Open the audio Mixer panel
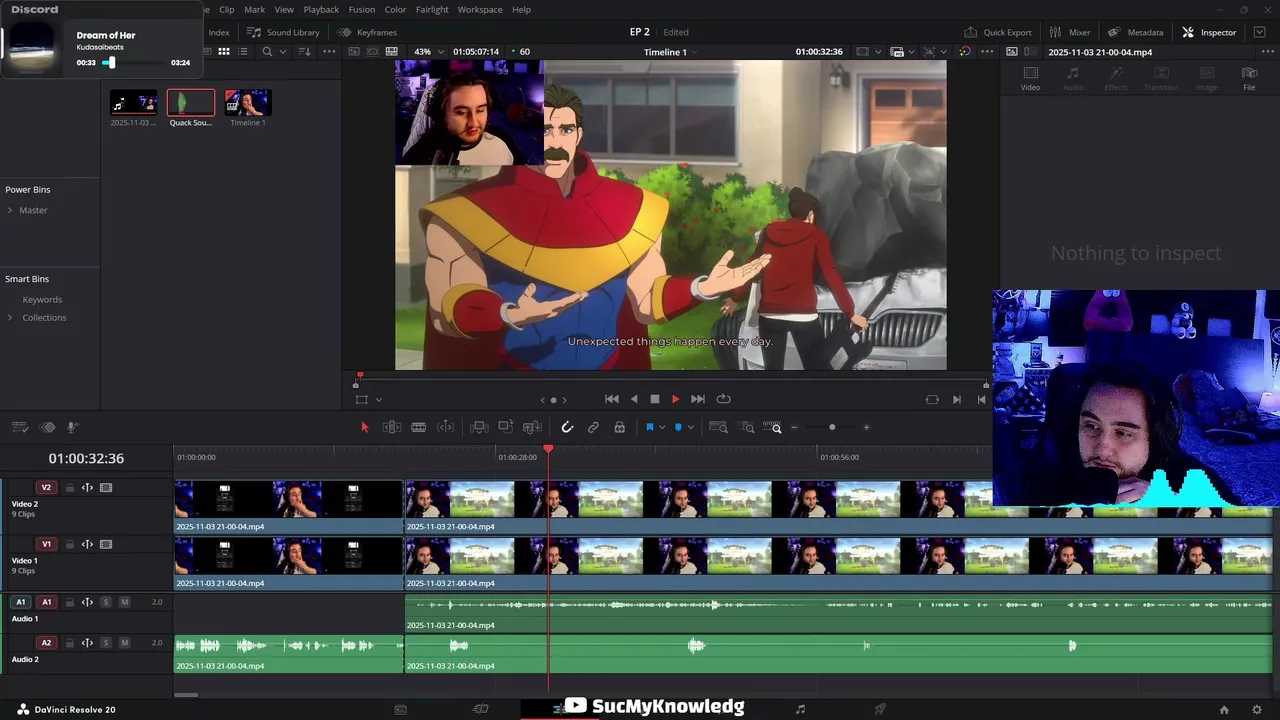Screen dimensions: 1280x720 pos(1070,32)
